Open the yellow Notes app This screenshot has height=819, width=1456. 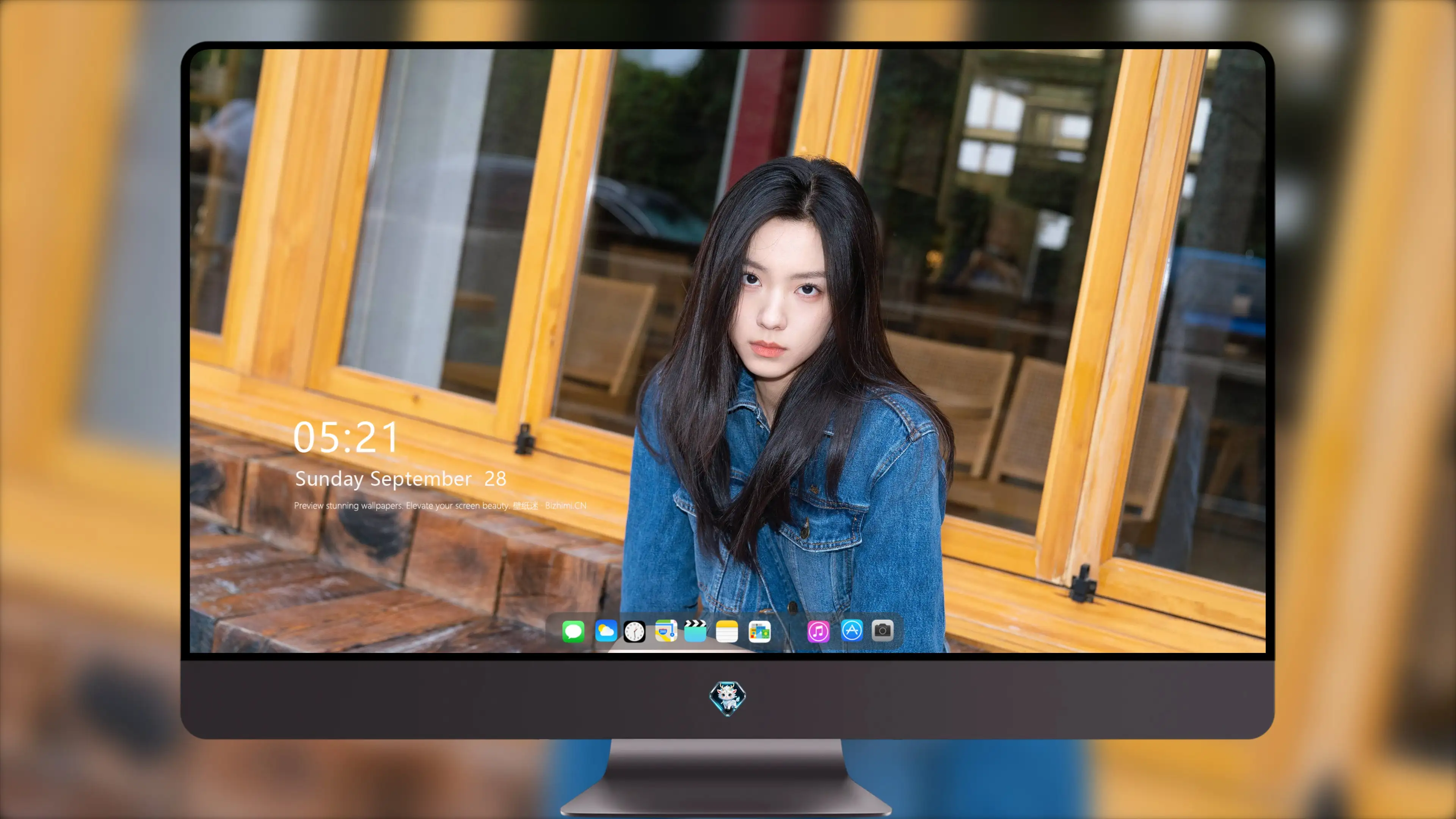[x=727, y=631]
